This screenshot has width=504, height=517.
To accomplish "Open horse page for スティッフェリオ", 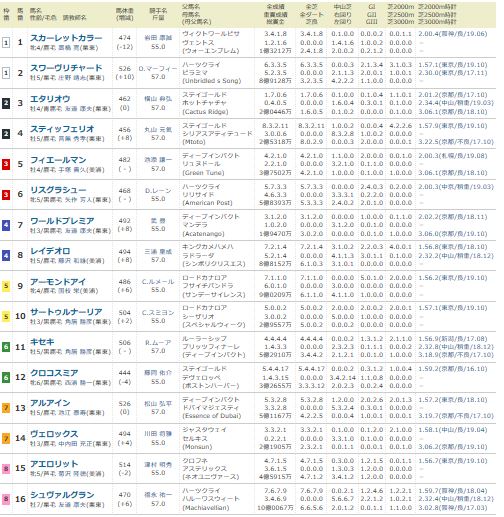I will 62,129.
